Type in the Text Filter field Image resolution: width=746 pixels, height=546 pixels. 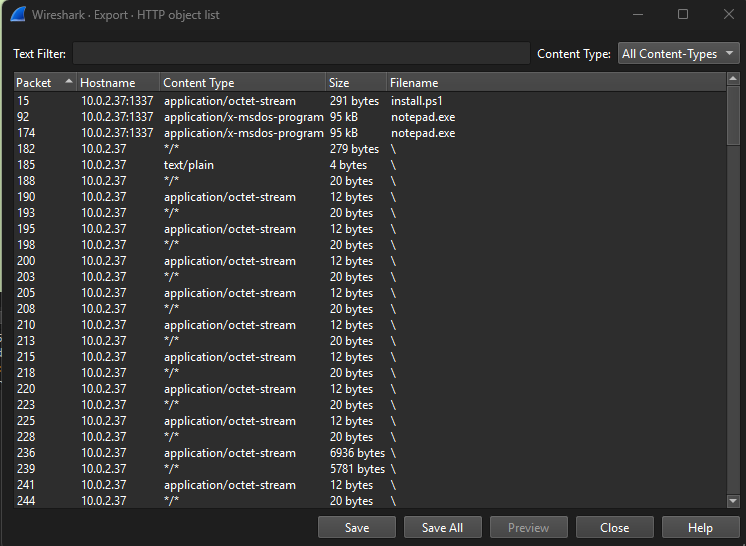click(x=300, y=54)
